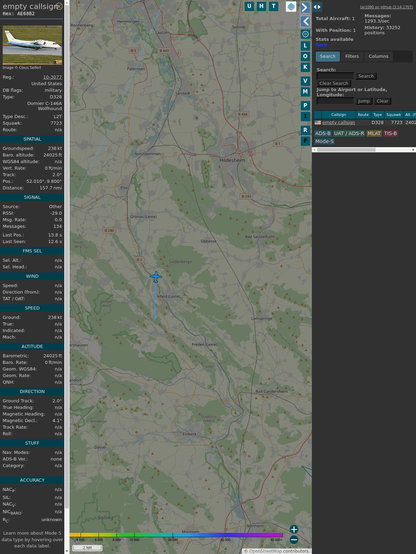Click the SPEED section header
The width and height of the screenshot is (416, 554).
click(32, 308)
